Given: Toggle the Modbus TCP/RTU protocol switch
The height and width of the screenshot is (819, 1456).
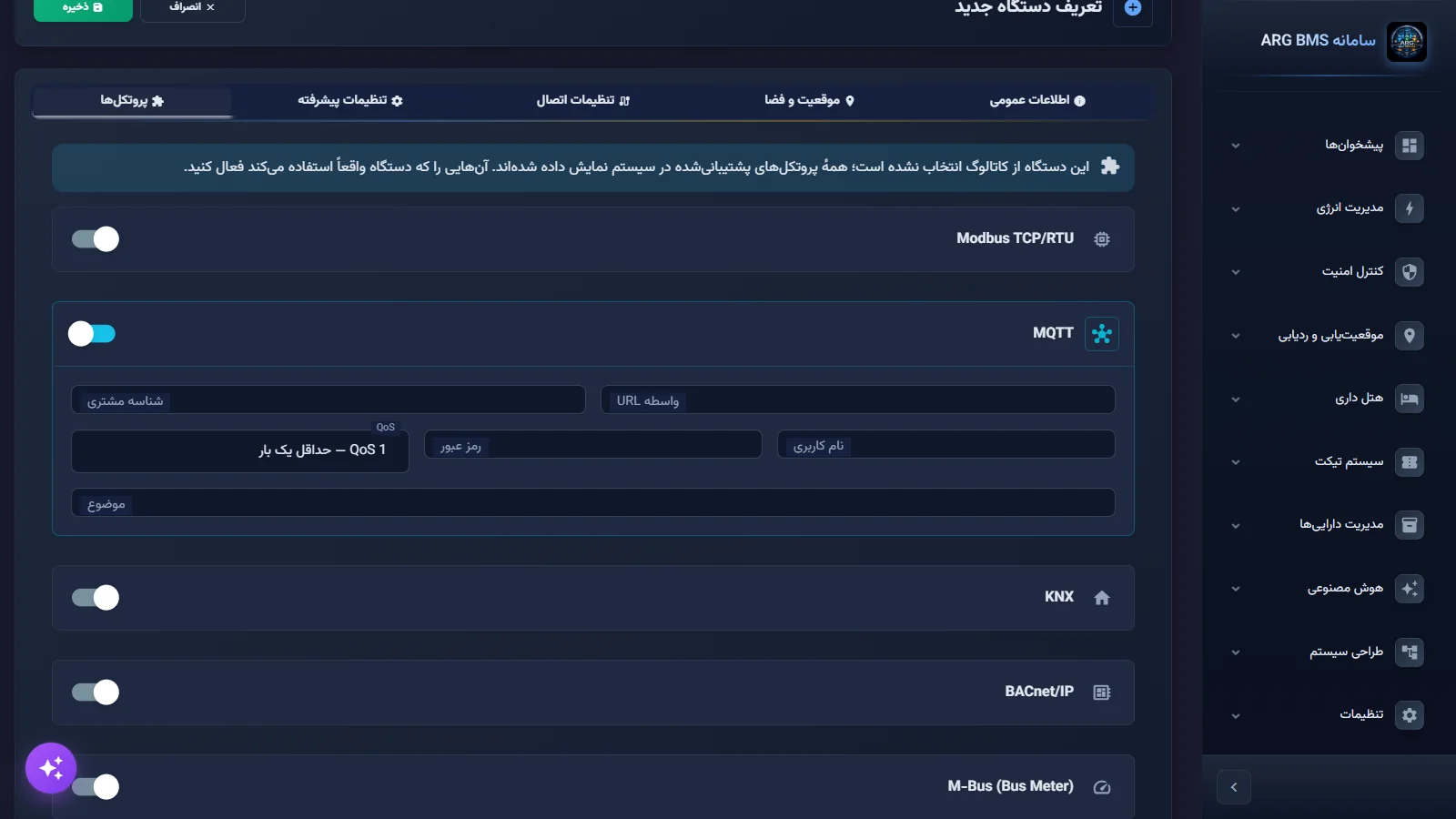Looking at the screenshot, I should pyautogui.click(x=96, y=239).
